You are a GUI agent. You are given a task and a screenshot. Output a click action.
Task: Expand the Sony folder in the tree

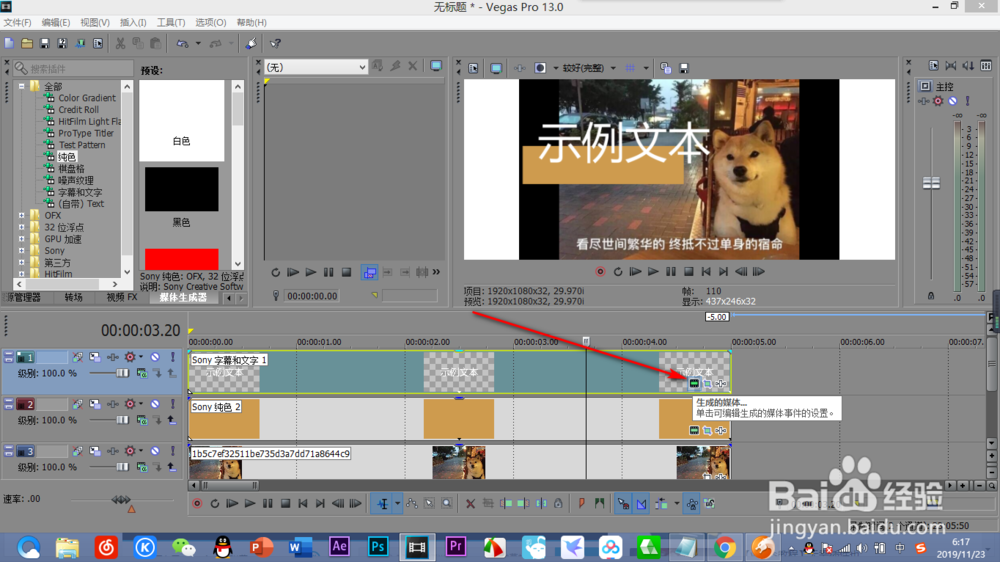pyautogui.click(x=22, y=251)
